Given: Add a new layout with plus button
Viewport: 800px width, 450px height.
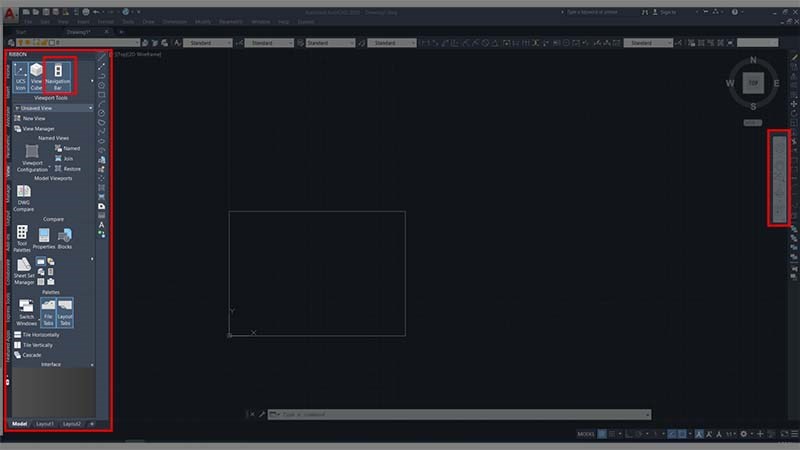Looking at the screenshot, I should [92, 424].
